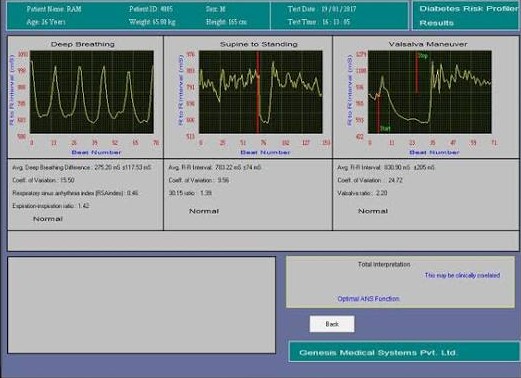
Task: Open the Supine to Standing R-R graph
Action: [261, 92]
